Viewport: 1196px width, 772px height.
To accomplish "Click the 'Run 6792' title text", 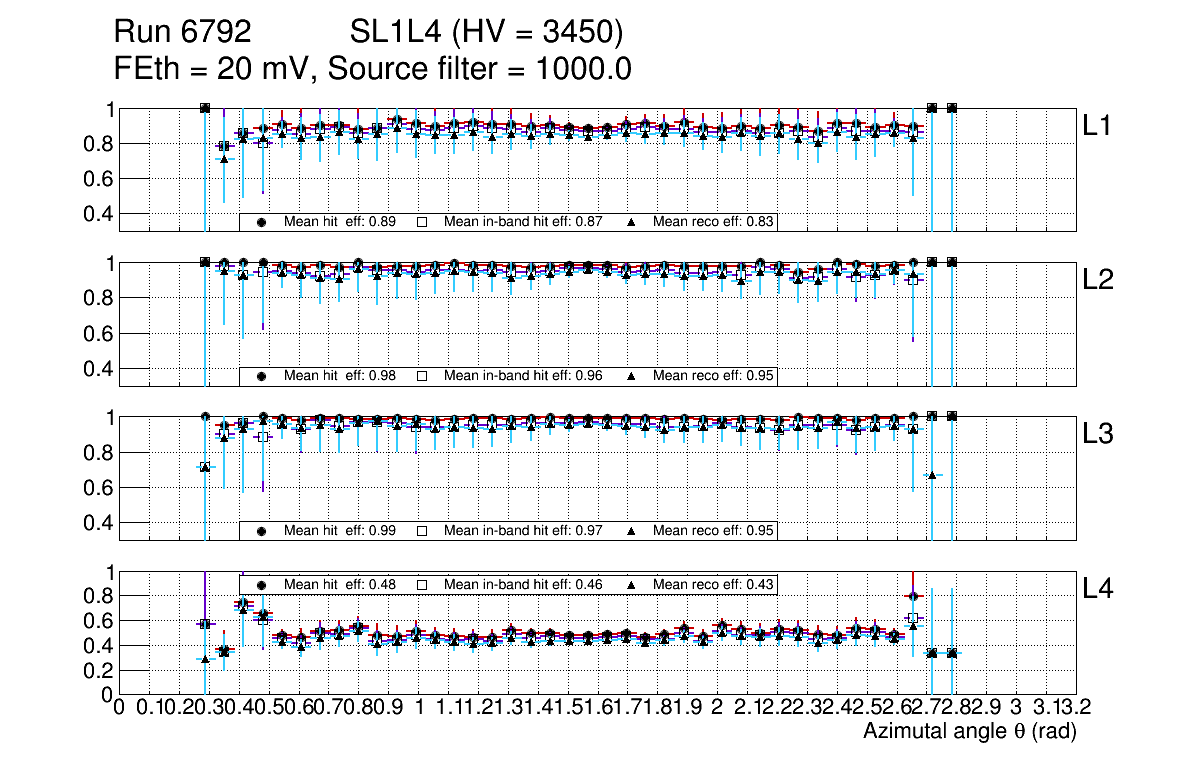I will pyautogui.click(x=182, y=34).
